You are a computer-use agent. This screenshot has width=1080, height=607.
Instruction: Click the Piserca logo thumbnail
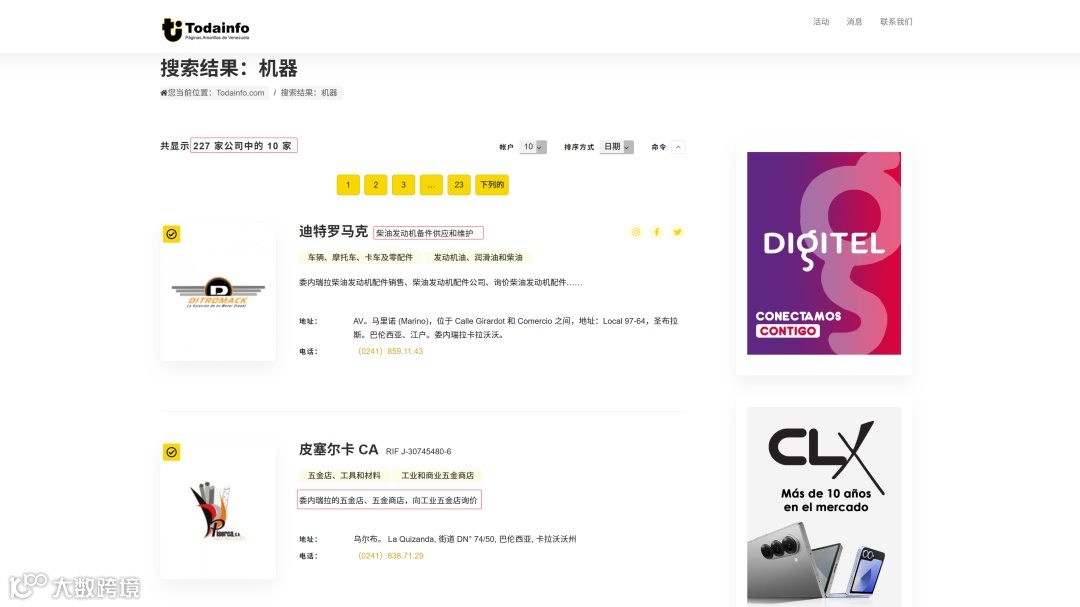point(218,511)
